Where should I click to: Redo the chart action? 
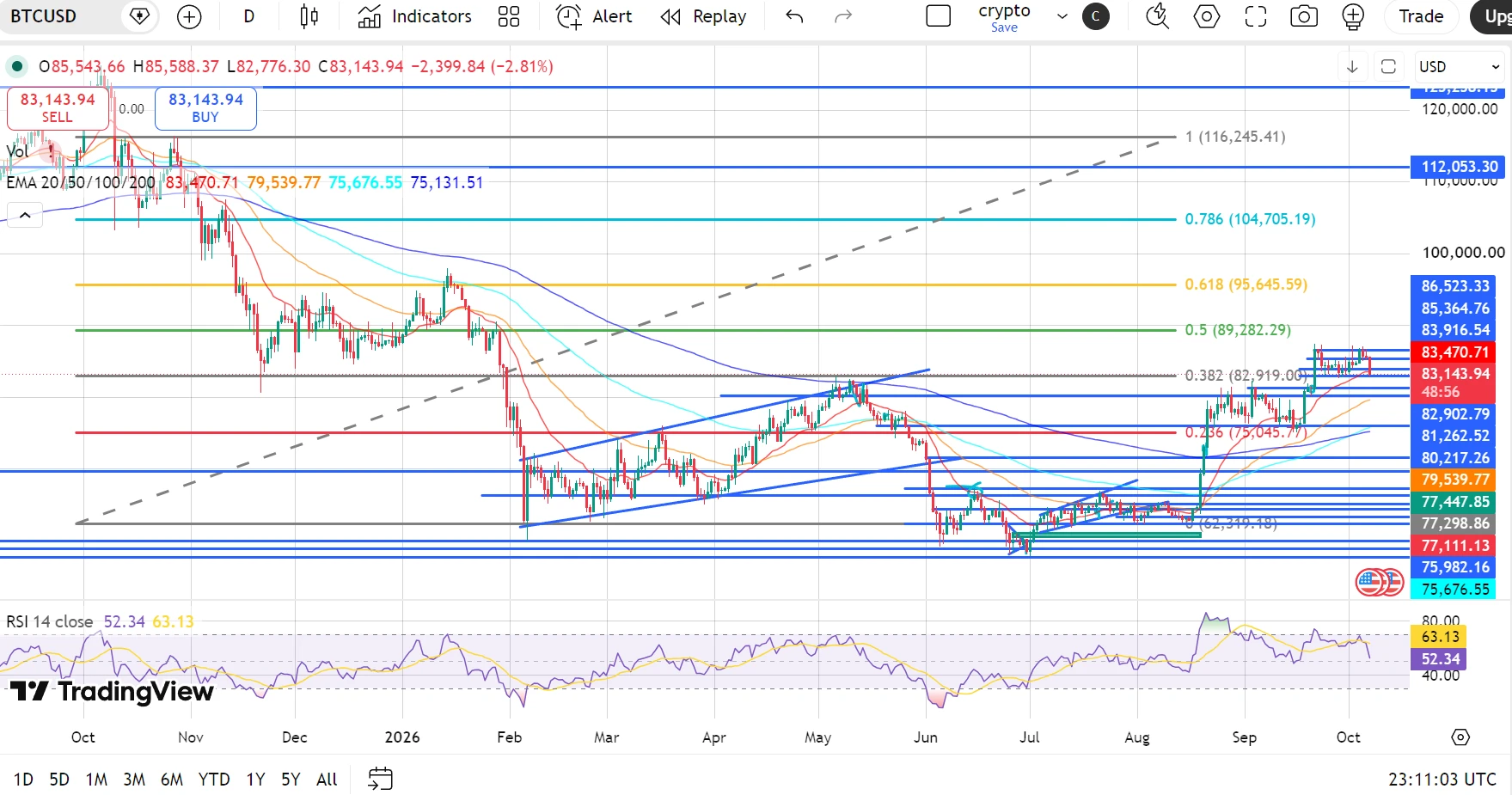843,16
